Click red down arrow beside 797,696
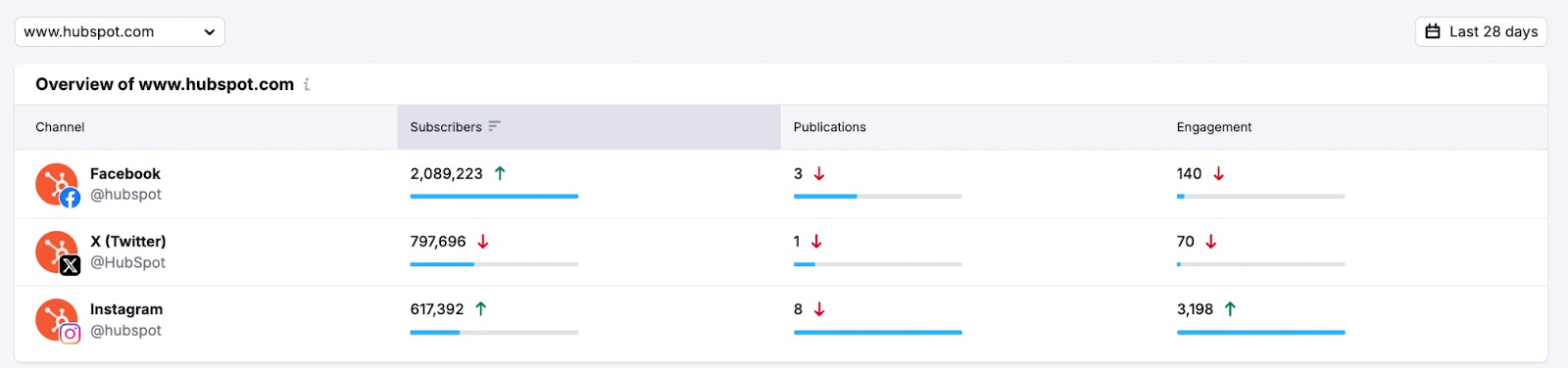Viewport: 1568px width, 368px height. pyautogui.click(x=483, y=242)
